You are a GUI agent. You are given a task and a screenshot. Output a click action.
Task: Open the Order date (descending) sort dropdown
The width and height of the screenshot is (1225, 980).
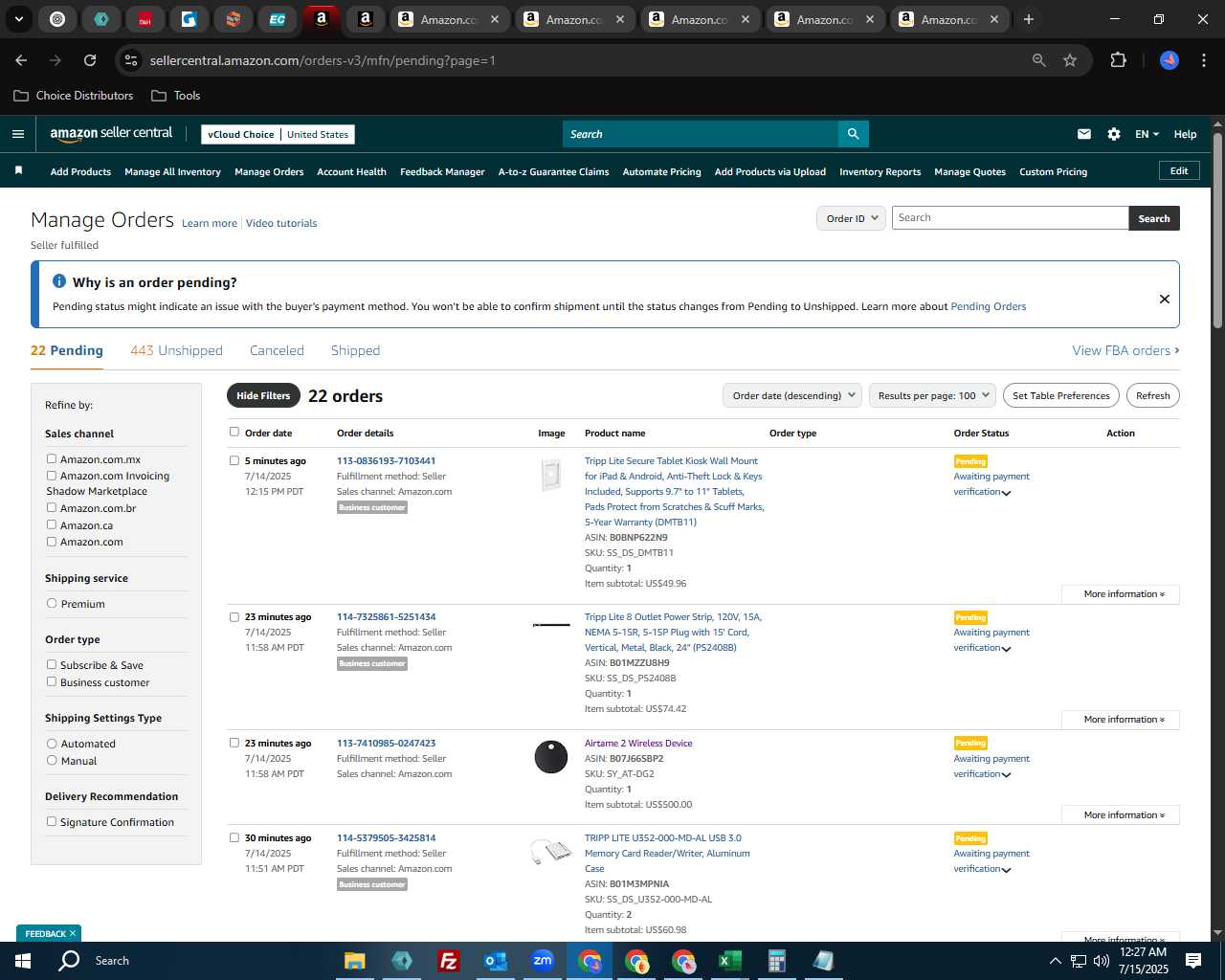792,395
